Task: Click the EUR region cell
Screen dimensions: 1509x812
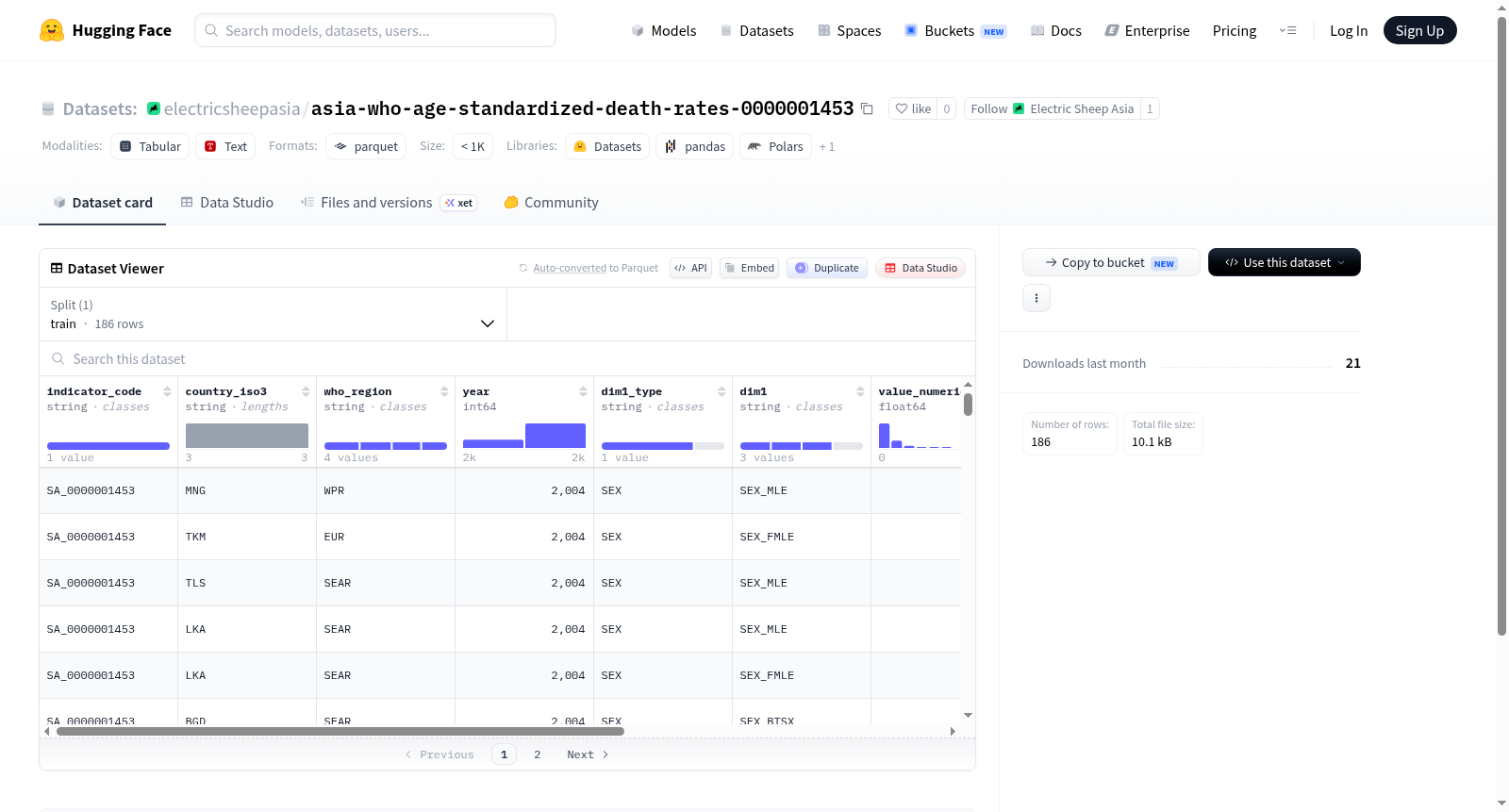Action: pyautogui.click(x=386, y=537)
